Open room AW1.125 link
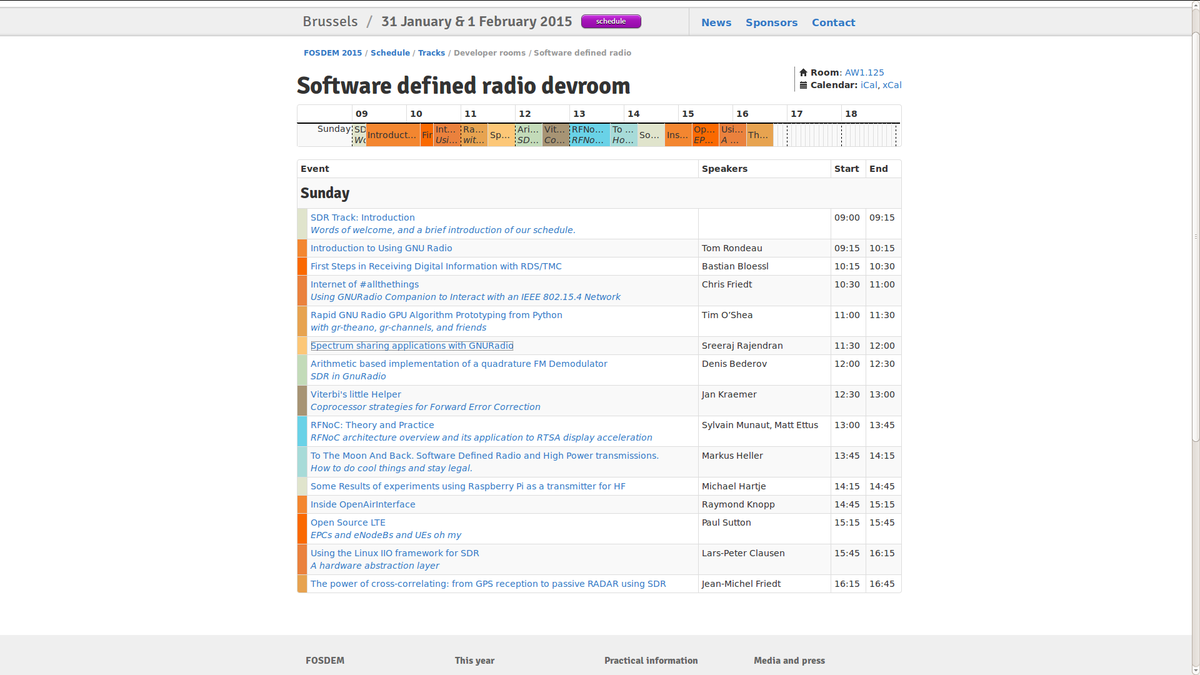 tap(865, 73)
